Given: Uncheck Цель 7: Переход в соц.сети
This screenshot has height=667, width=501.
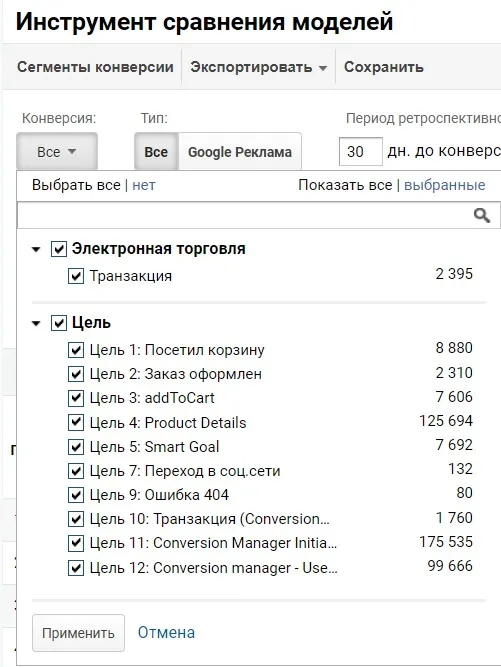Looking at the screenshot, I should 76,471.
